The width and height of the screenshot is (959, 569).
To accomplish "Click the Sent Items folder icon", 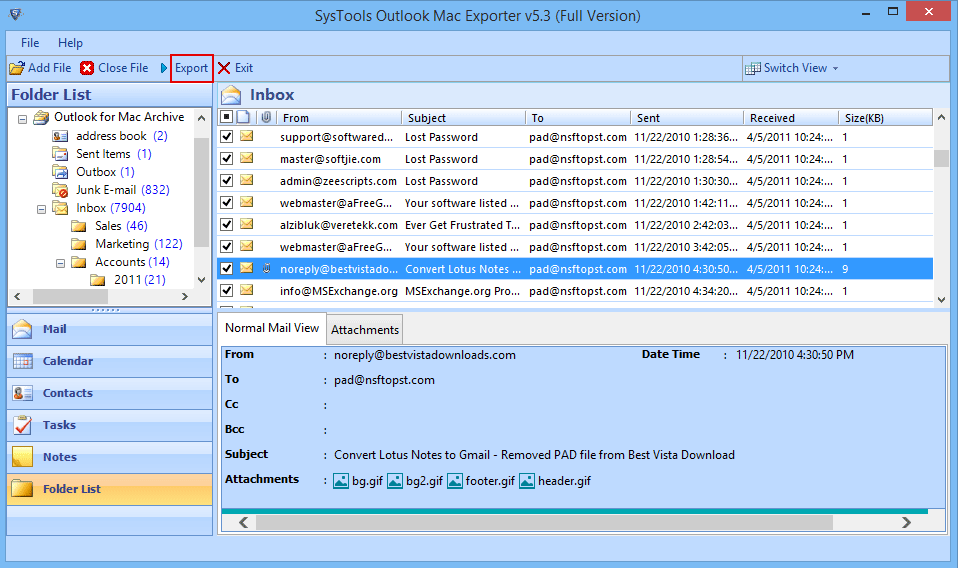I will point(60,154).
